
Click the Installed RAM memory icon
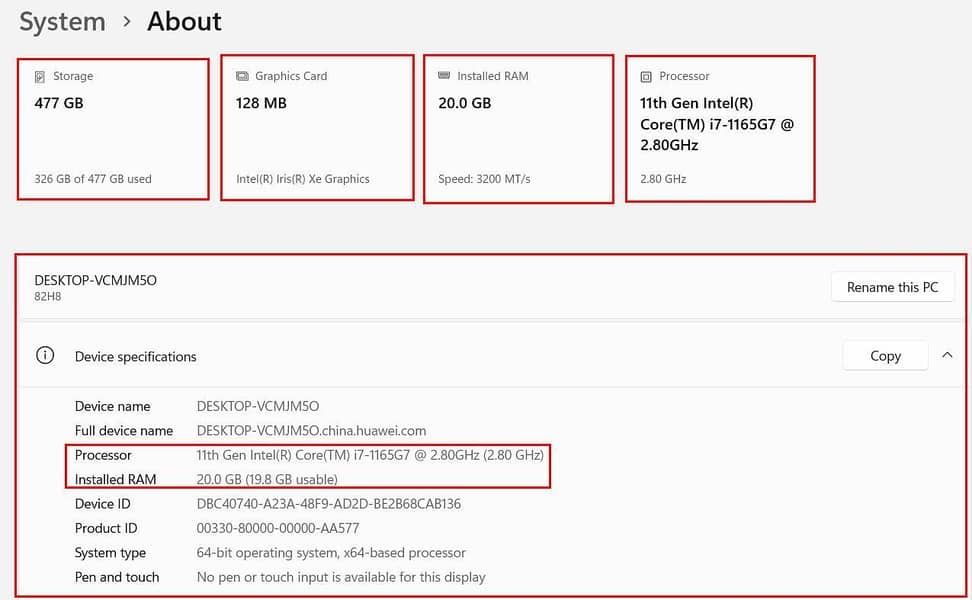click(444, 76)
